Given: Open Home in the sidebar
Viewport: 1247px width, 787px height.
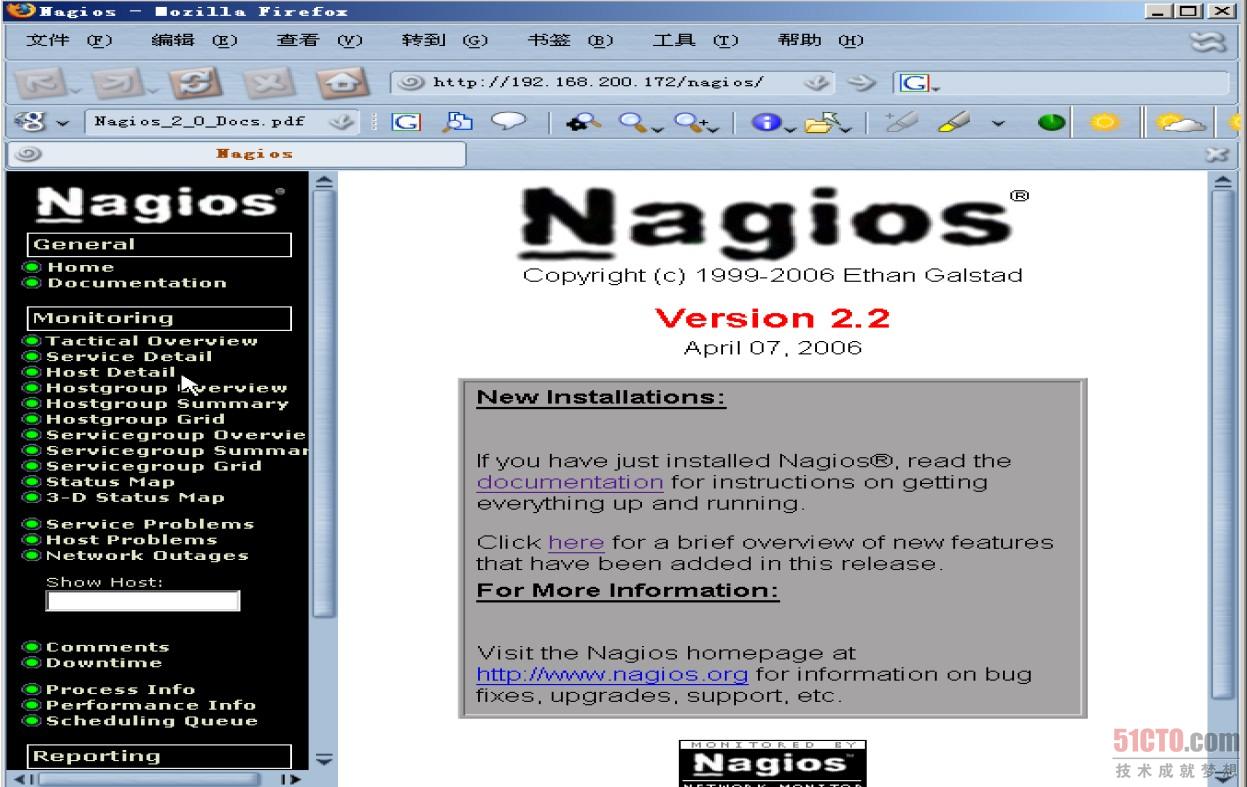Looking at the screenshot, I should (81, 267).
